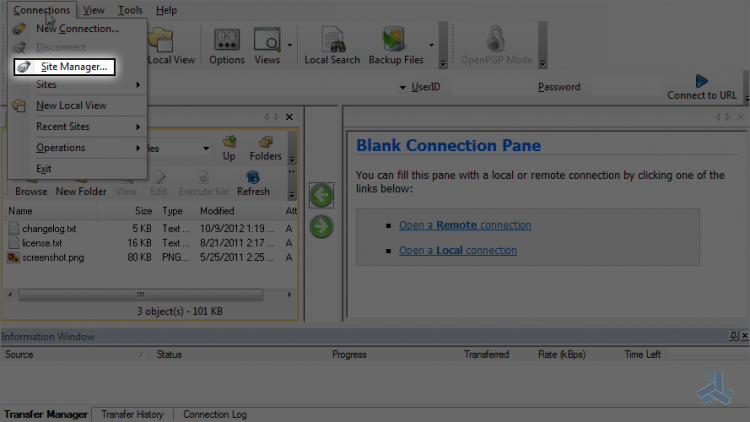
Task: Click the local pane horizontal scrollbar
Action: (141, 295)
